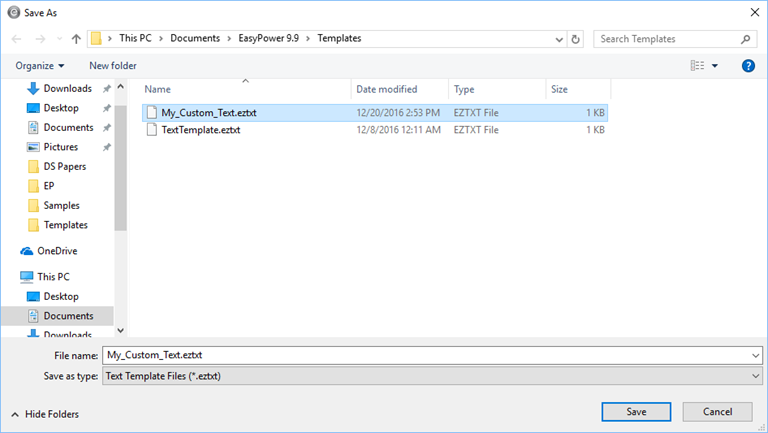Click the TextTemplate.eztxt file icon

tap(152, 130)
